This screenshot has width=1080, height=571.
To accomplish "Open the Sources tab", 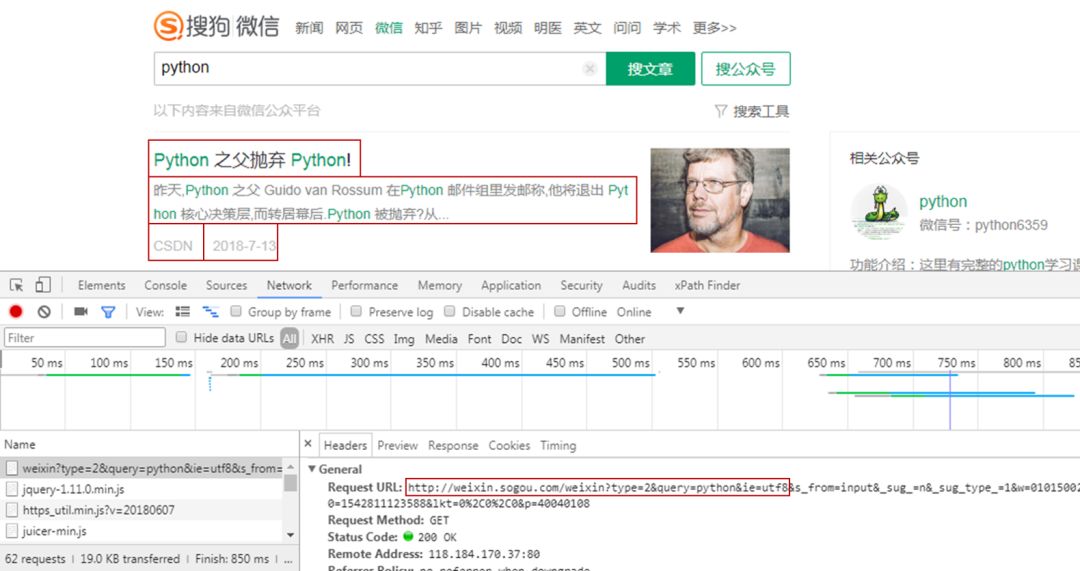I will [226, 285].
